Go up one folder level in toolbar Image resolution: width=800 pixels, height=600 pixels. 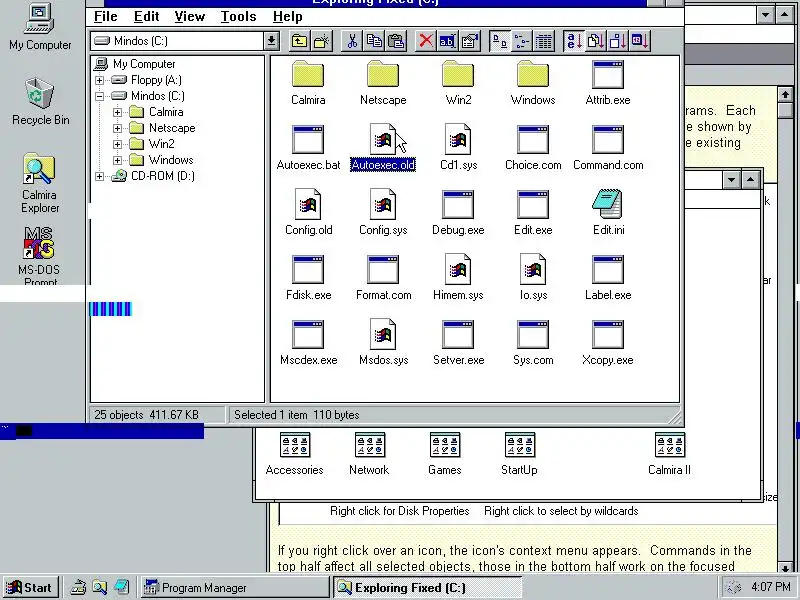point(299,41)
